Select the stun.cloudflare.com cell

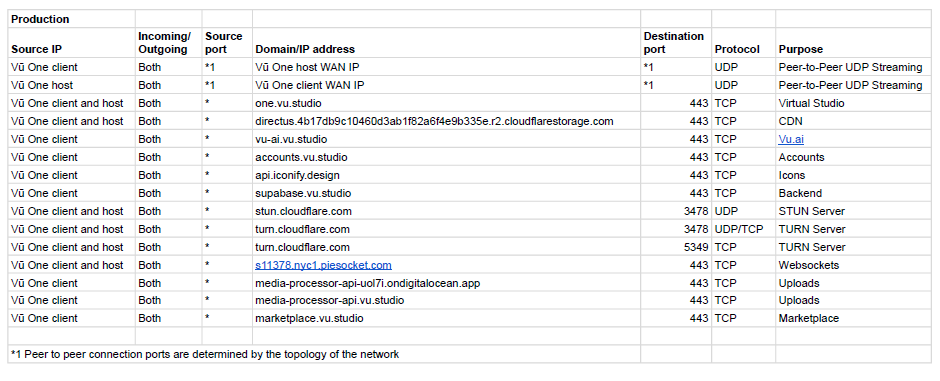[x=446, y=211]
